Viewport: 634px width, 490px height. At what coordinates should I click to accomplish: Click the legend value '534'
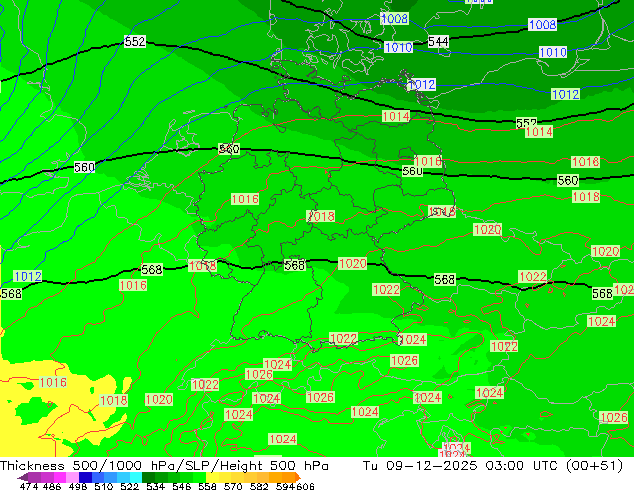point(156,486)
